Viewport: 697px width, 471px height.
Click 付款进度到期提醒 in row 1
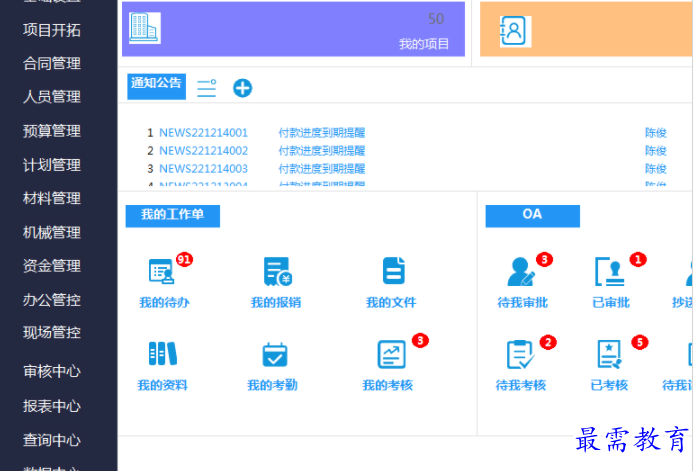pos(322,132)
